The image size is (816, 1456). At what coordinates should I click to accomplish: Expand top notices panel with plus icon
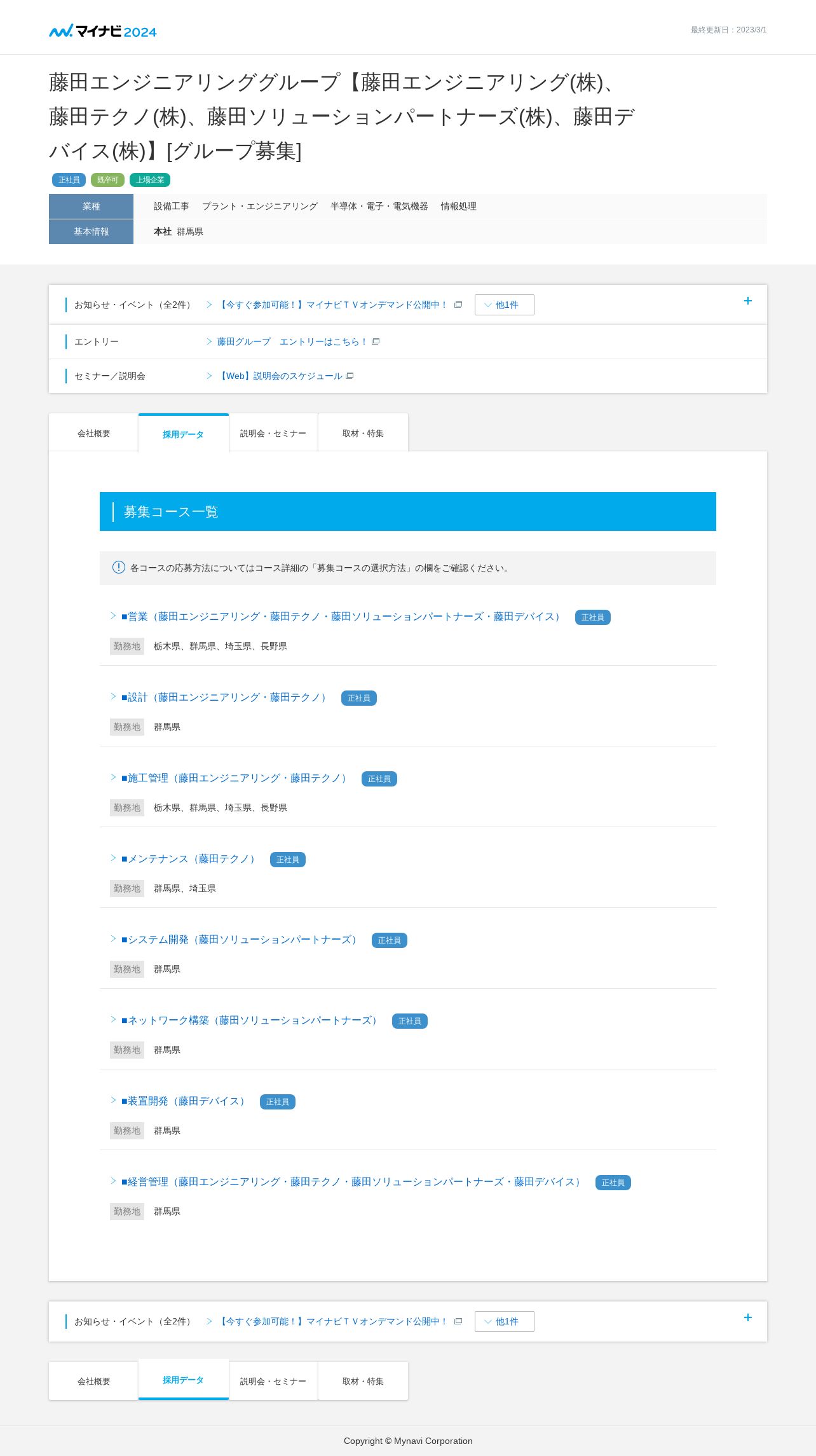coord(748,301)
